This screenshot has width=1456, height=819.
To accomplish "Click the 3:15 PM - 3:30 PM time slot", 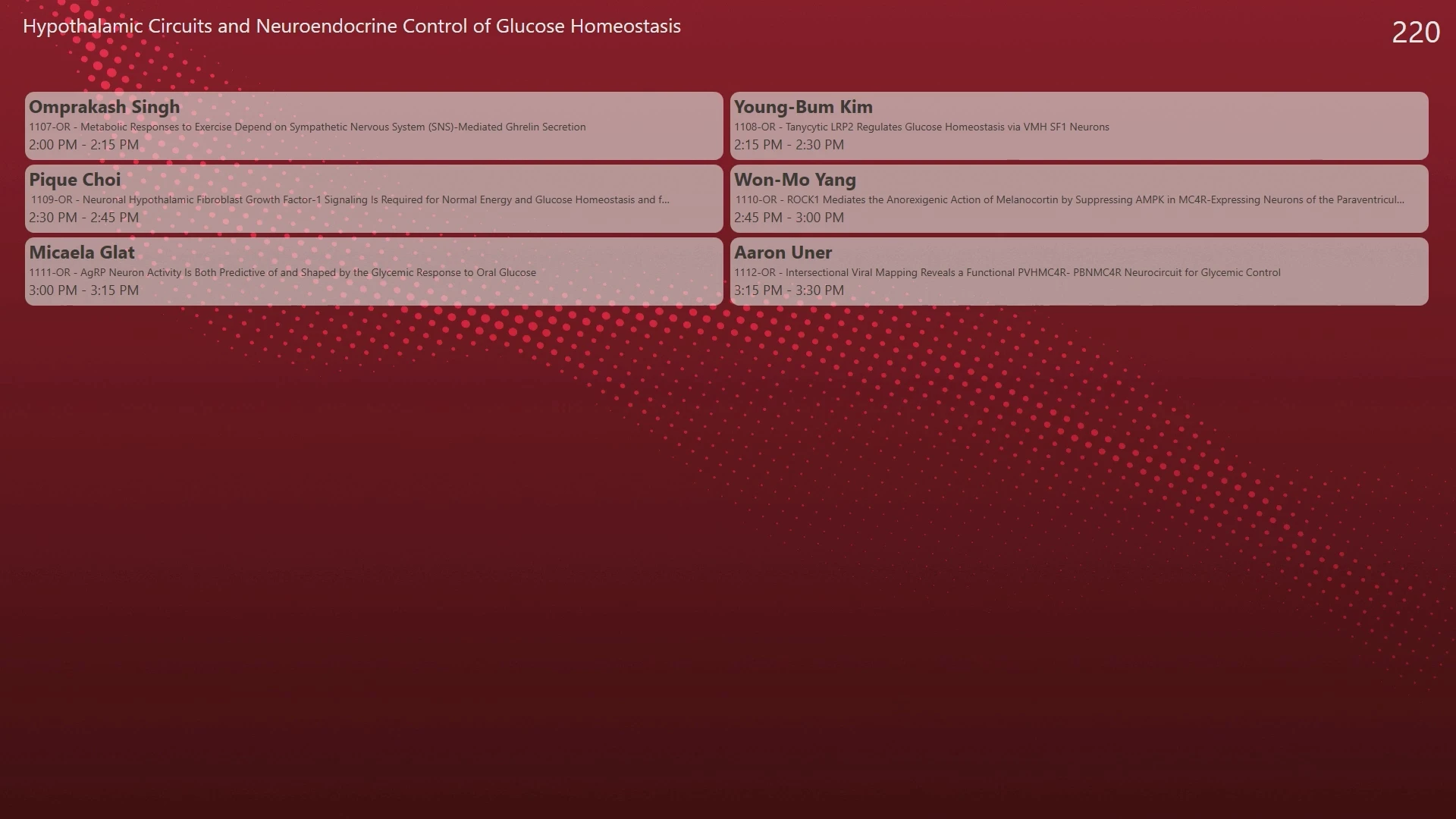I will coord(789,290).
